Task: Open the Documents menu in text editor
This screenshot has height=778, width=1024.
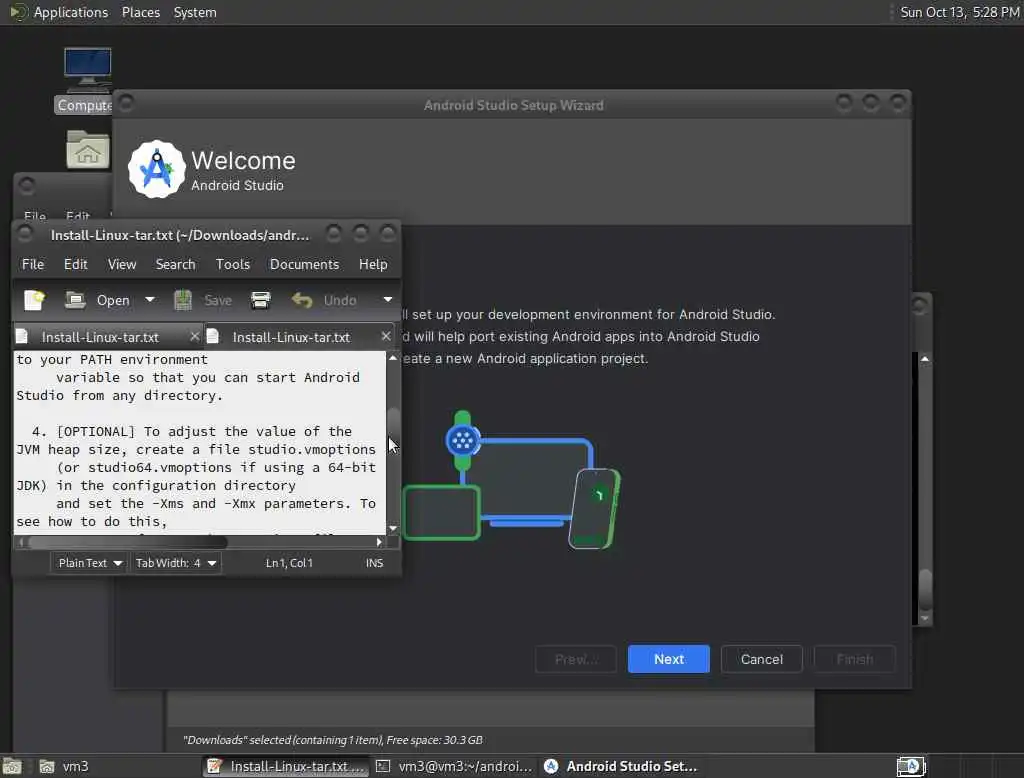Action: pyautogui.click(x=304, y=264)
